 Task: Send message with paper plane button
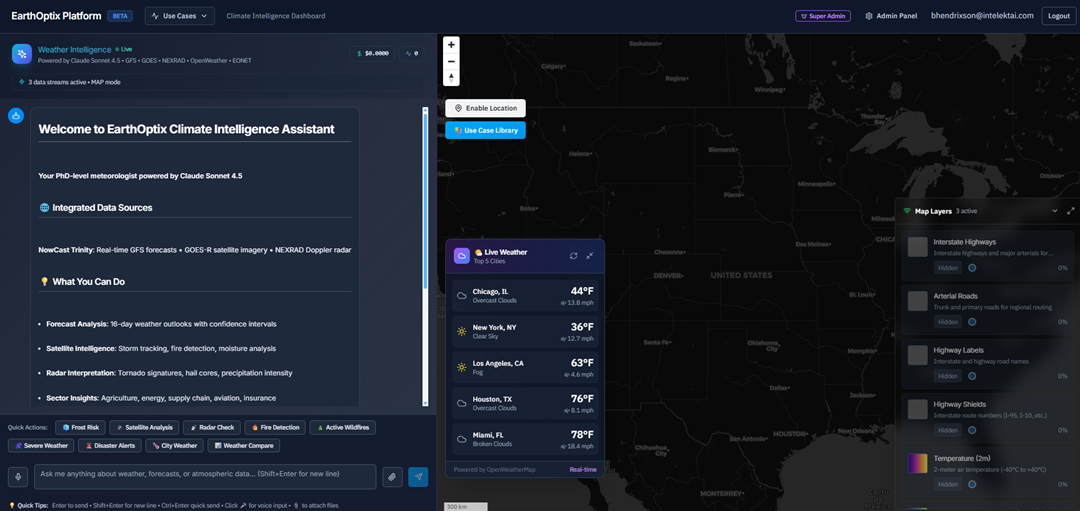click(418, 477)
